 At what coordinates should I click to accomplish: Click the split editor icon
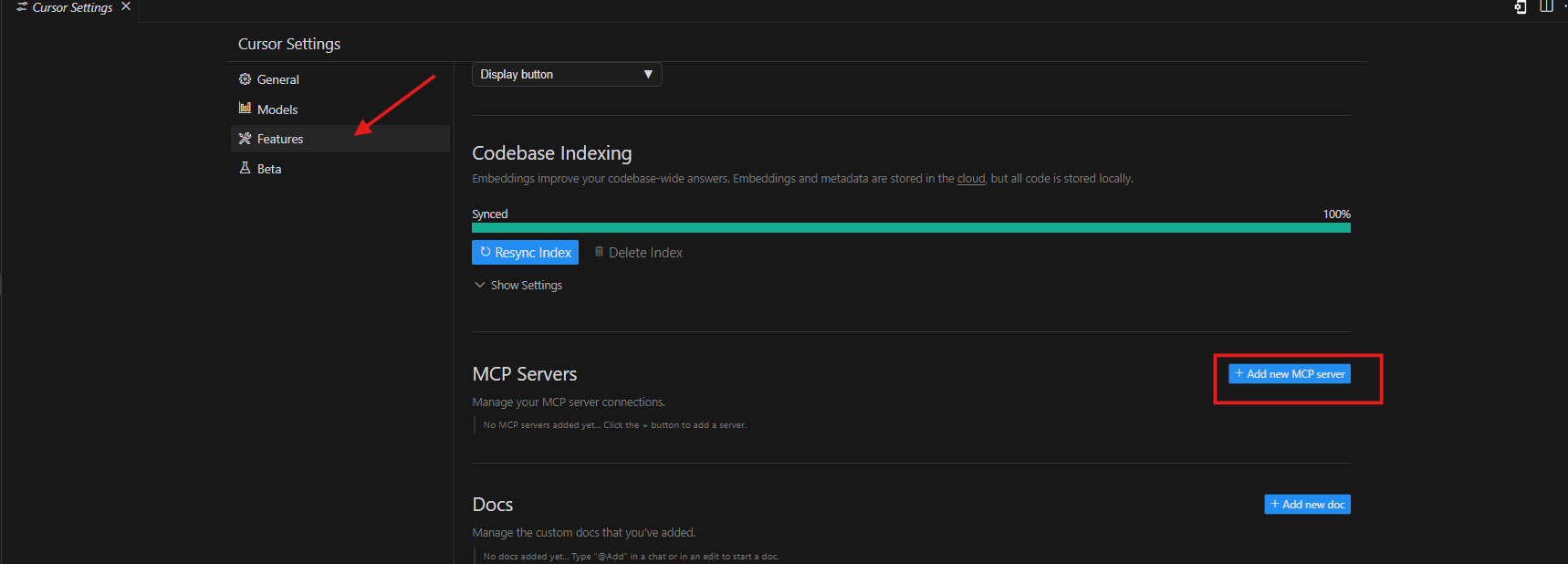[1546, 6]
